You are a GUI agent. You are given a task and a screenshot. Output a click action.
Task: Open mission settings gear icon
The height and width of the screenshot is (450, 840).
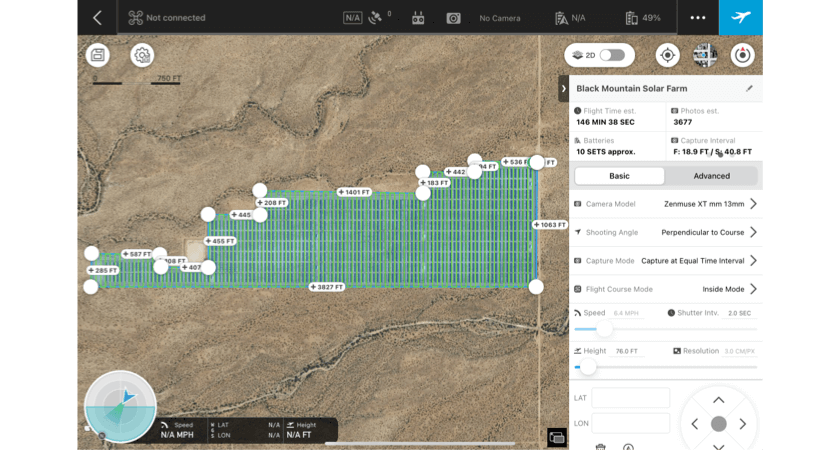tap(142, 55)
